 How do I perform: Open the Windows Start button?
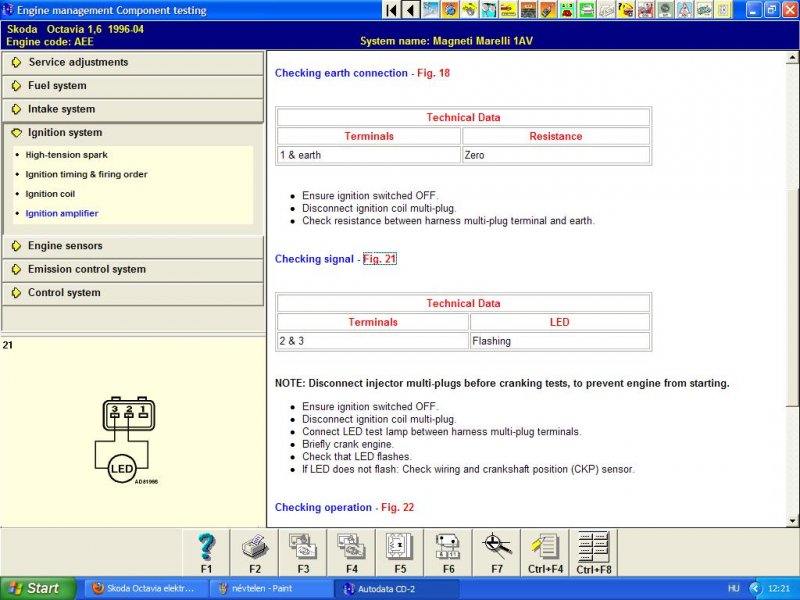(38, 588)
